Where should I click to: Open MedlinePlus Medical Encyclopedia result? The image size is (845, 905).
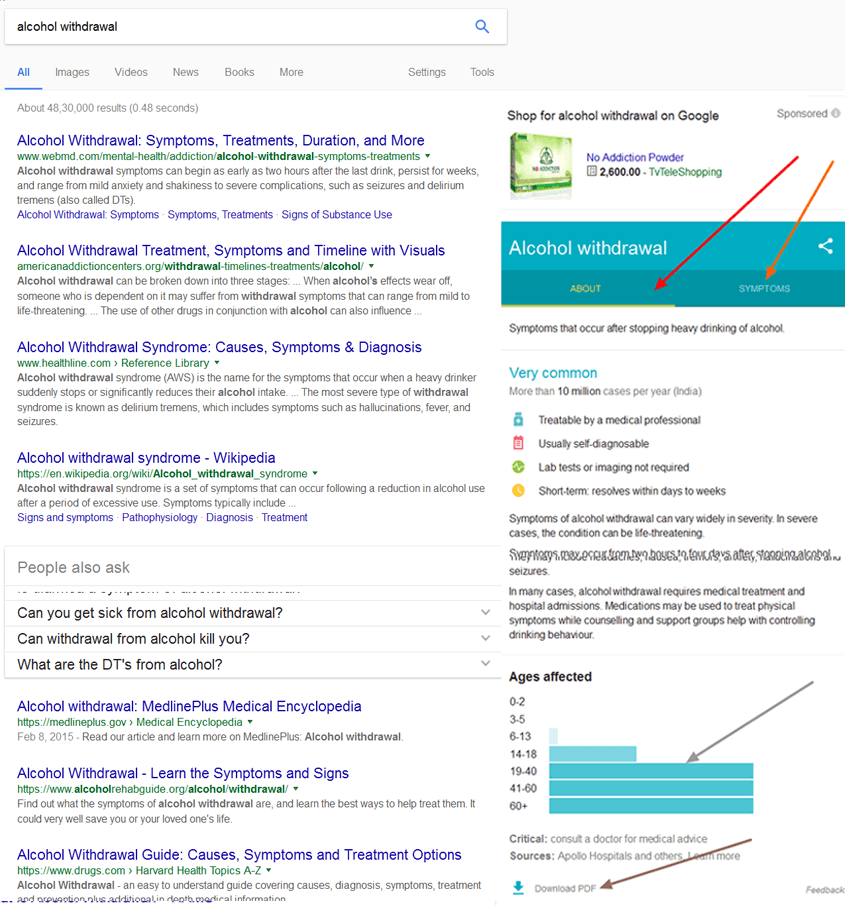click(x=189, y=706)
